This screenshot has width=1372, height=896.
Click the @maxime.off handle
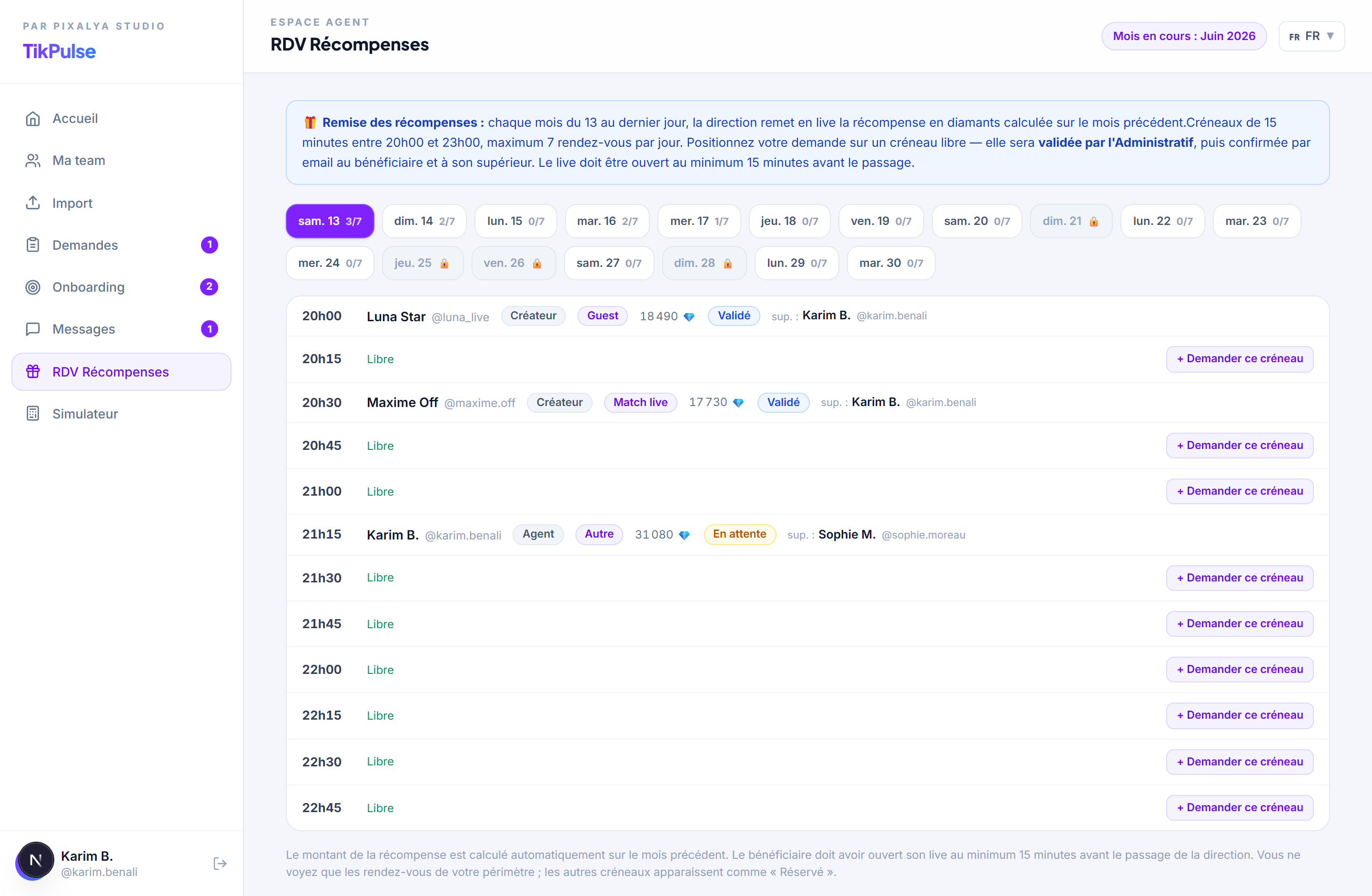pos(480,404)
